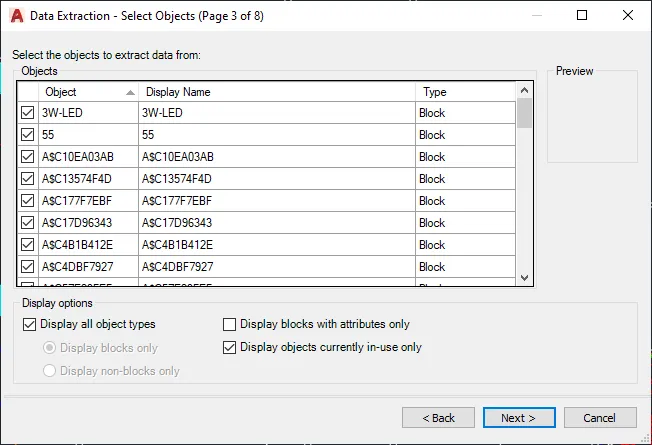Click the scrollbar up arrow
Viewport: 652px width, 445px height.
[x=524, y=90]
